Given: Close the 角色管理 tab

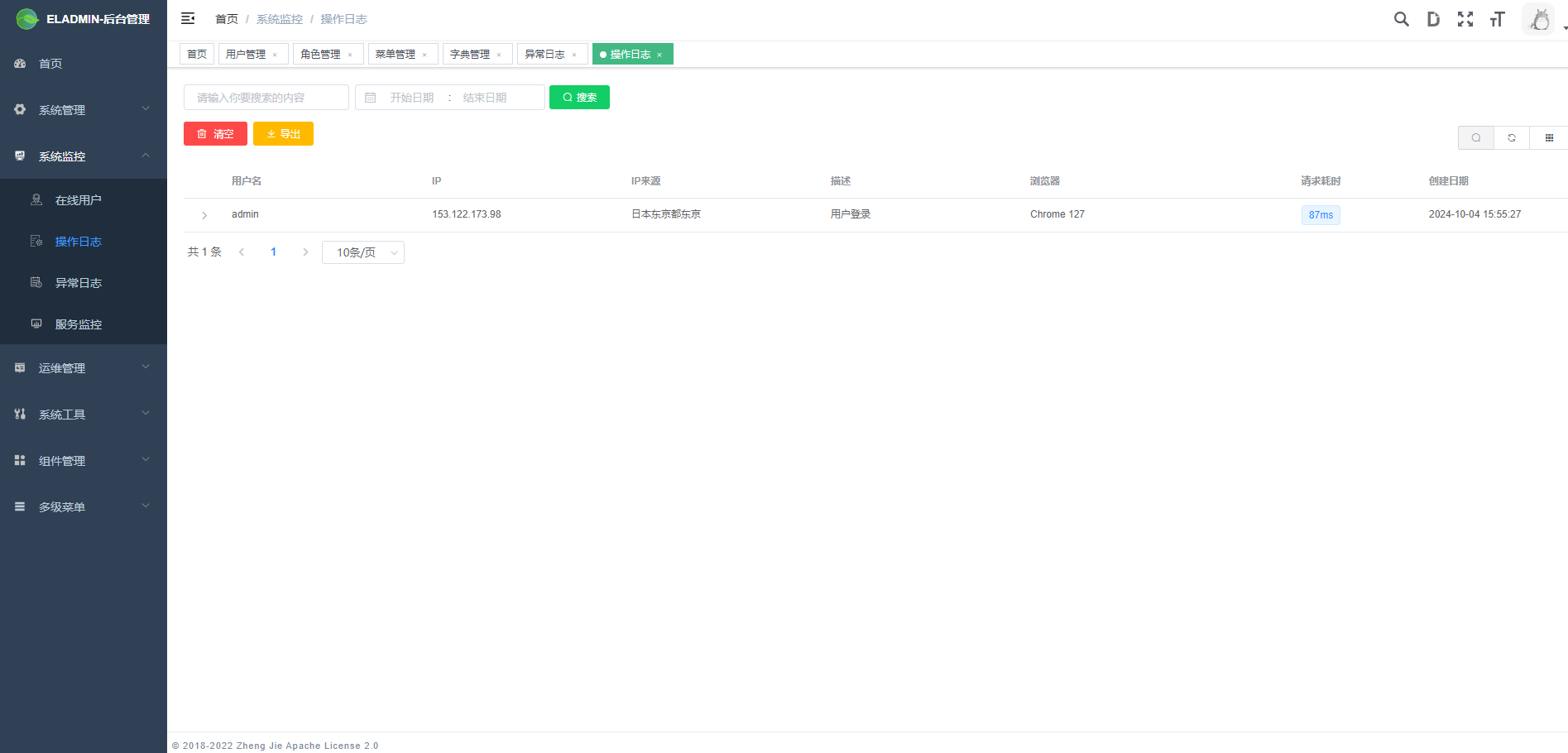Looking at the screenshot, I should (350, 55).
